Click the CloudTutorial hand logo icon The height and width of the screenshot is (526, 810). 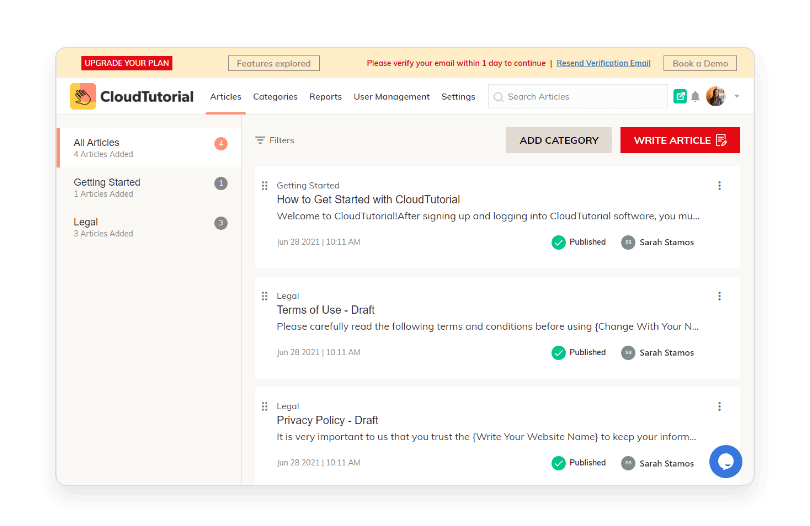pos(83,96)
